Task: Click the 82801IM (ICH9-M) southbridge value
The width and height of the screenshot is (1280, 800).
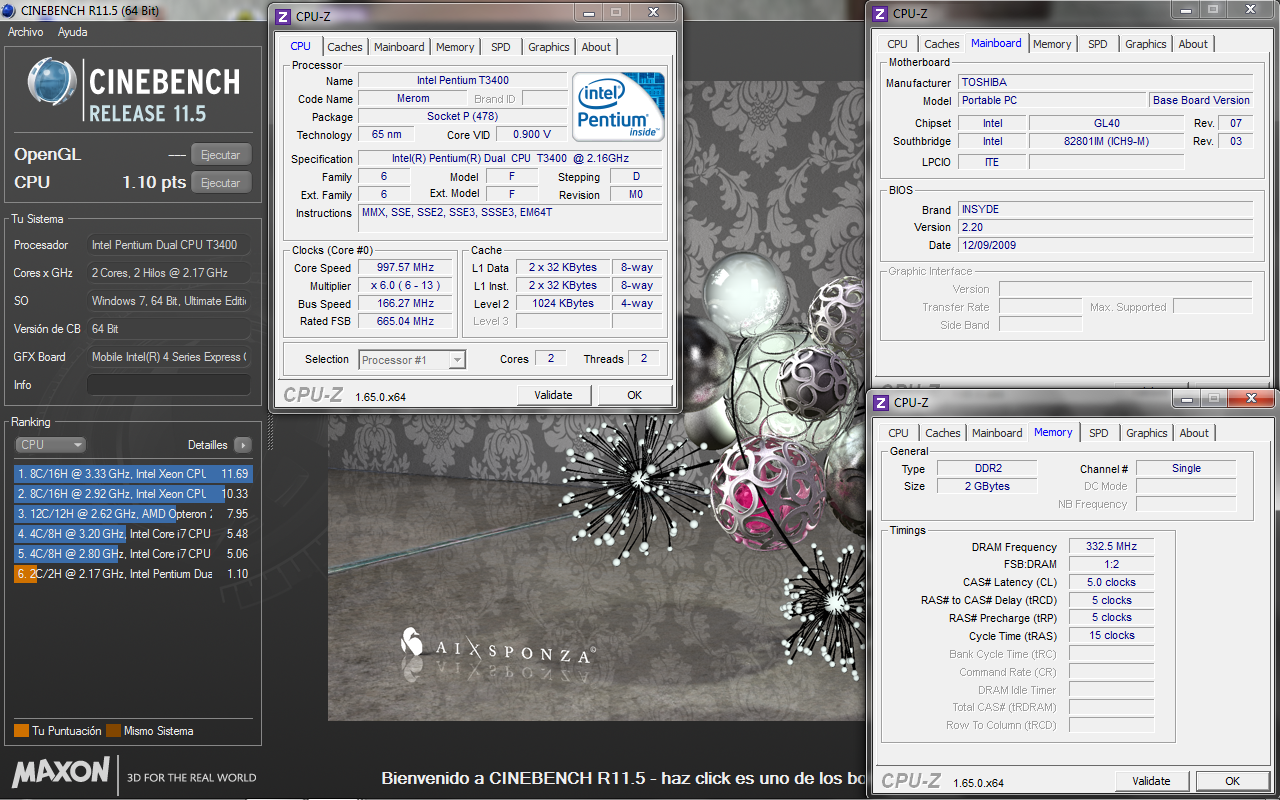Action: pyautogui.click(x=1106, y=142)
